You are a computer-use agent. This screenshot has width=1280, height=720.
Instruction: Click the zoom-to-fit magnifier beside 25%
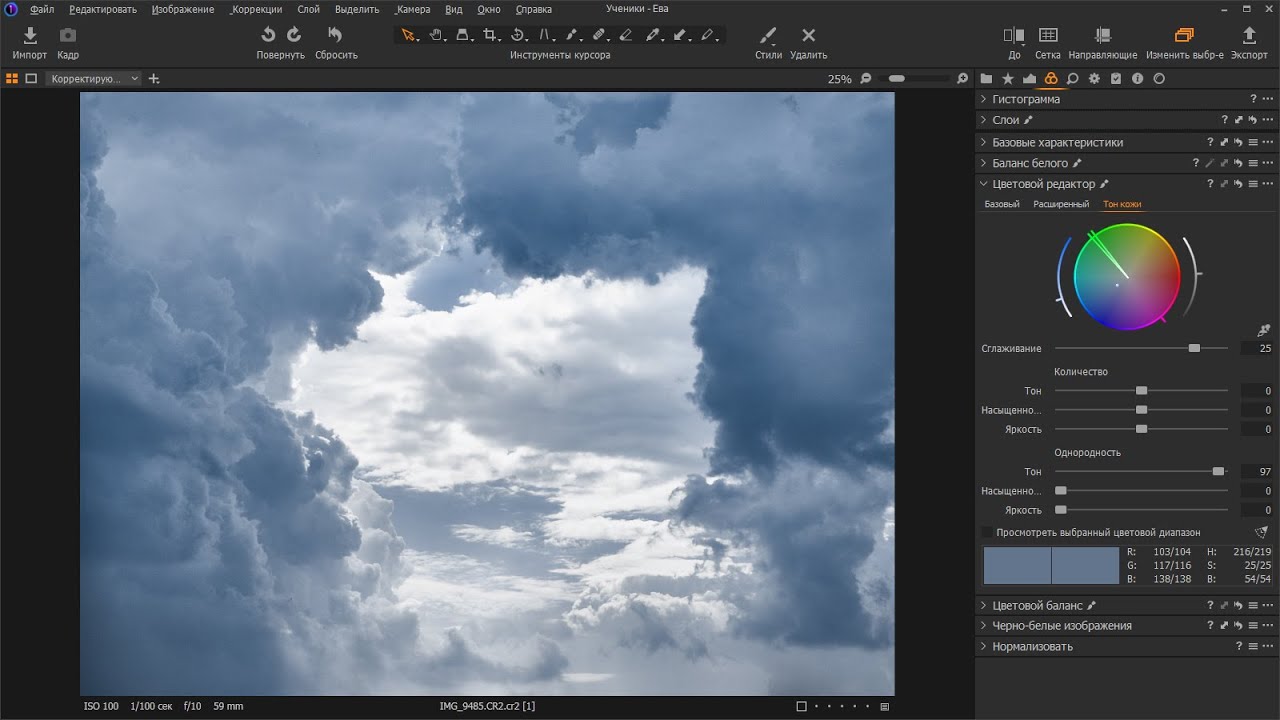click(x=866, y=78)
